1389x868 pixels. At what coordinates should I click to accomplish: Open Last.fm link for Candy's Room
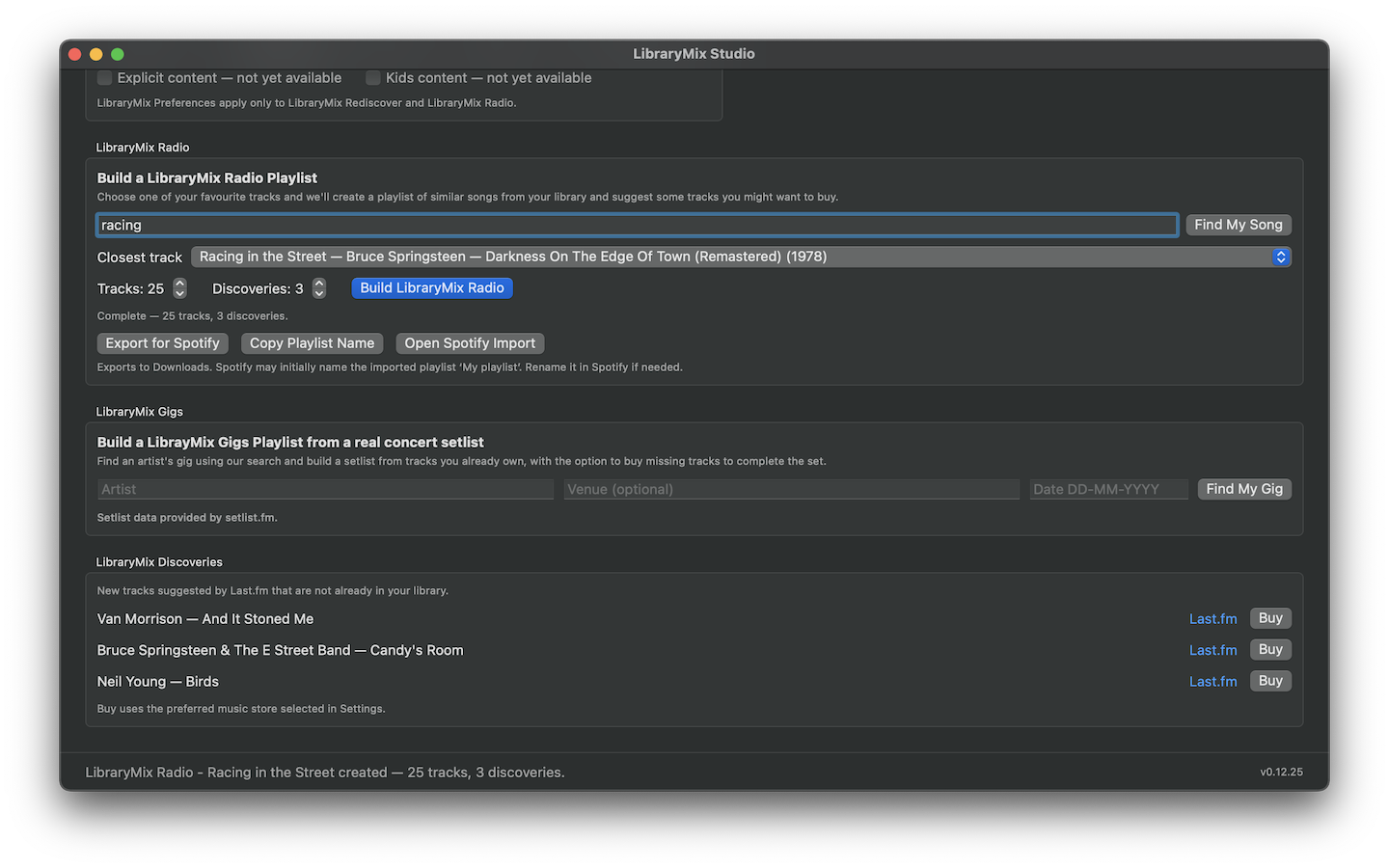[1212, 650]
